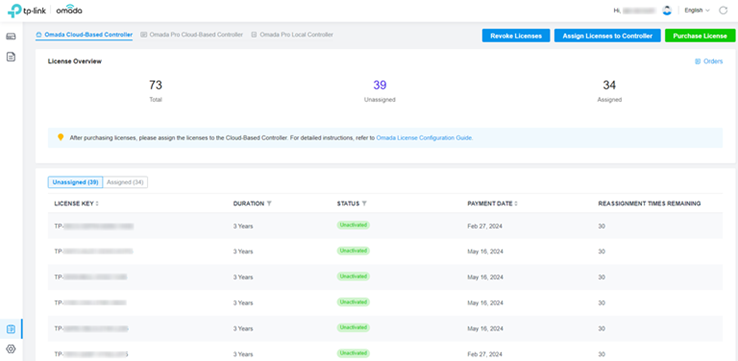This screenshot has width=738, height=361.
Task: Open the user avatar icon
Action: pyautogui.click(x=666, y=10)
